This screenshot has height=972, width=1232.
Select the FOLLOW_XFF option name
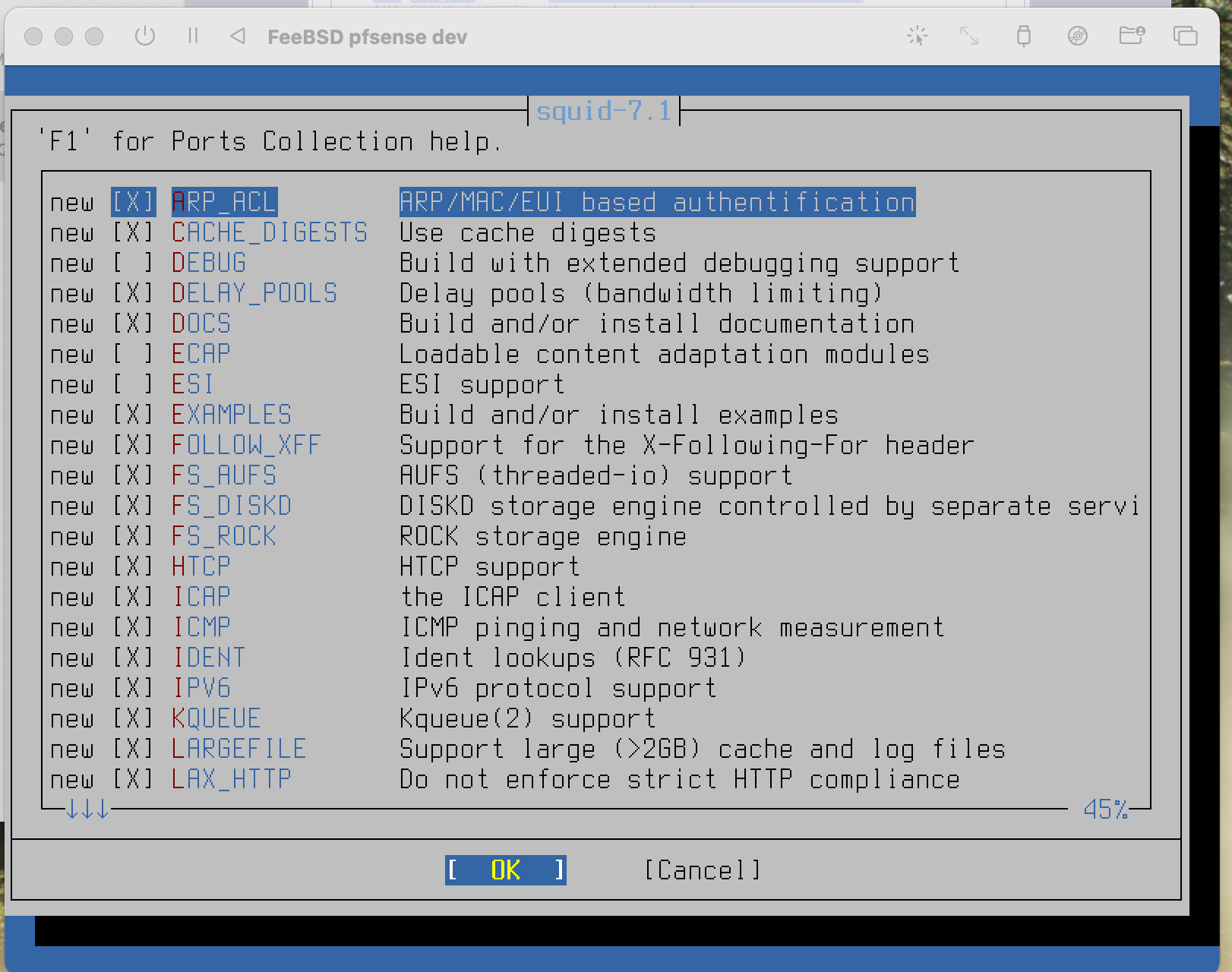point(247,446)
